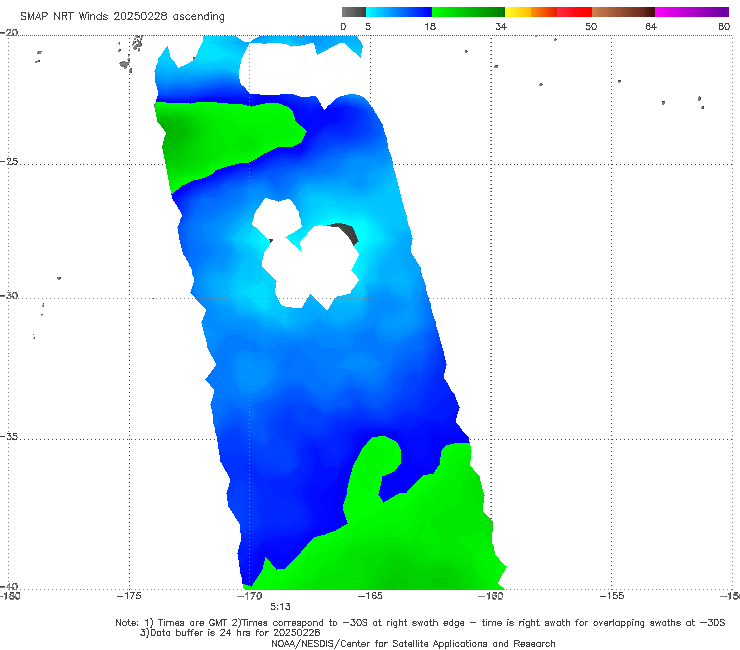This screenshot has height=650, width=740.
Task: Click longitude label '-155'
Action: (x=612, y=596)
